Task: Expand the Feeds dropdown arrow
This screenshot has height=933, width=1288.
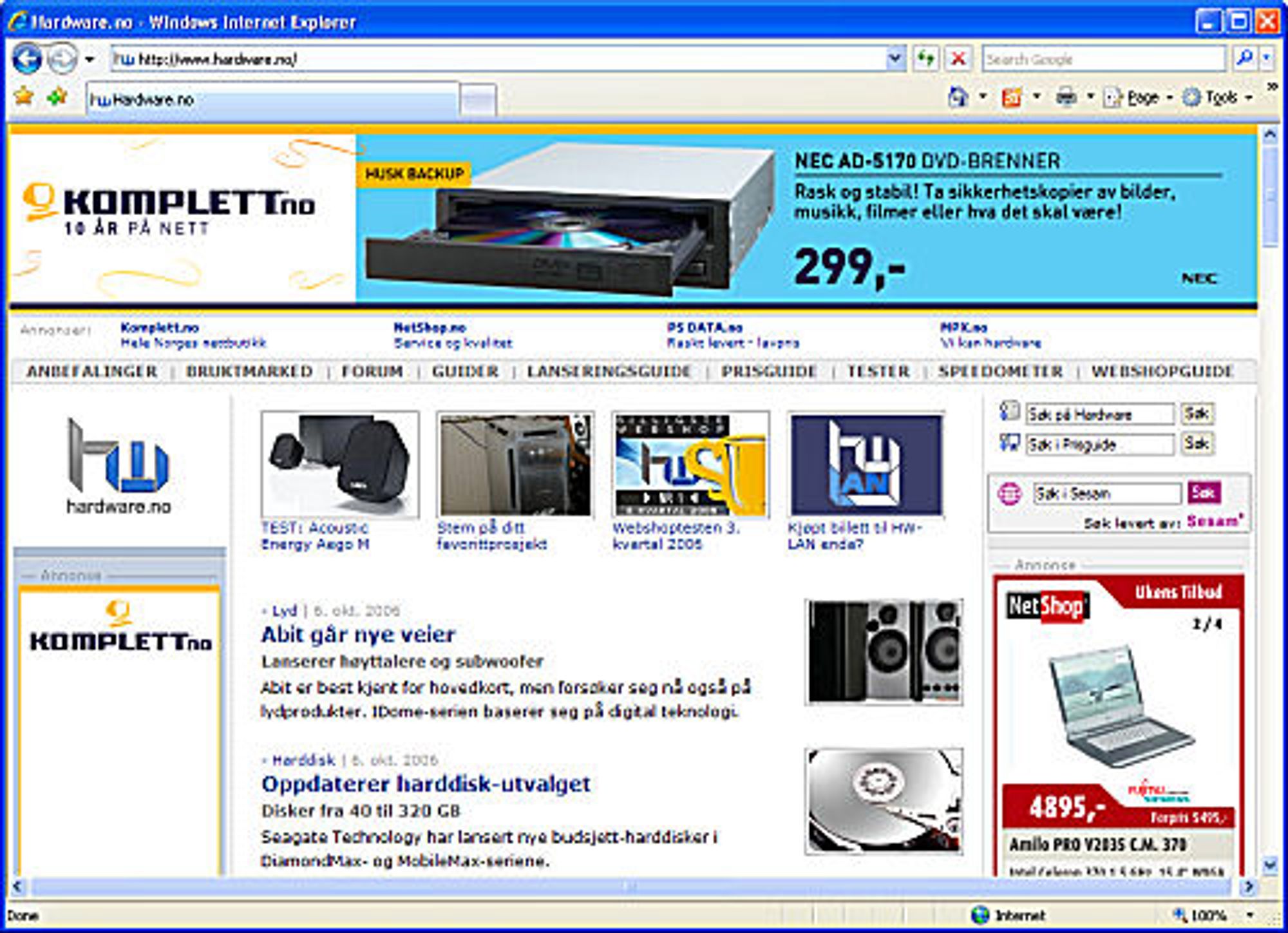Action: (x=1037, y=97)
